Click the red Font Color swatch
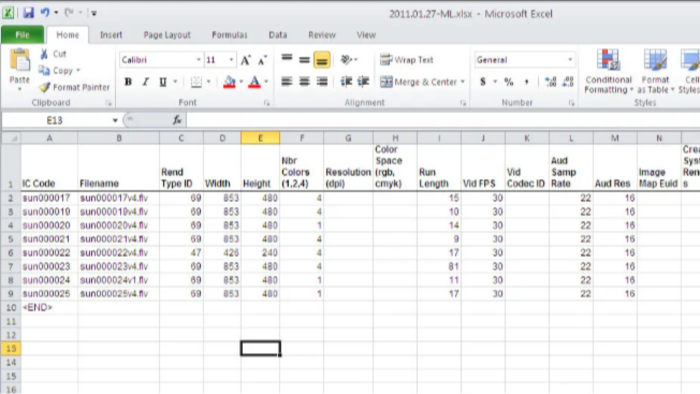Viewport: 700px width, 394px height. pos(254,82)
